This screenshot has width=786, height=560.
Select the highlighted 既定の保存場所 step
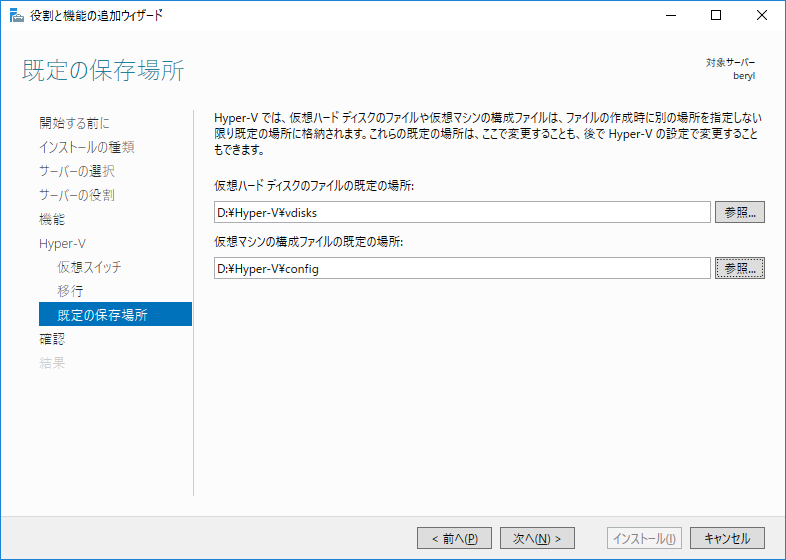(115, 314)
